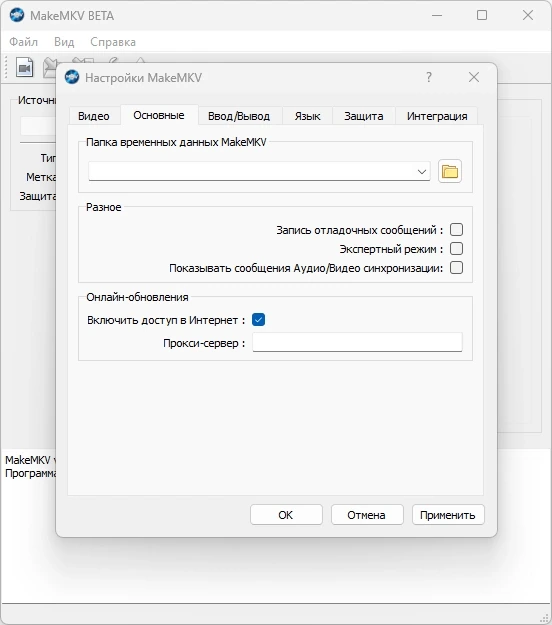
Task: Close the MakeMKV BETA main window
Action: pos(528,15)
